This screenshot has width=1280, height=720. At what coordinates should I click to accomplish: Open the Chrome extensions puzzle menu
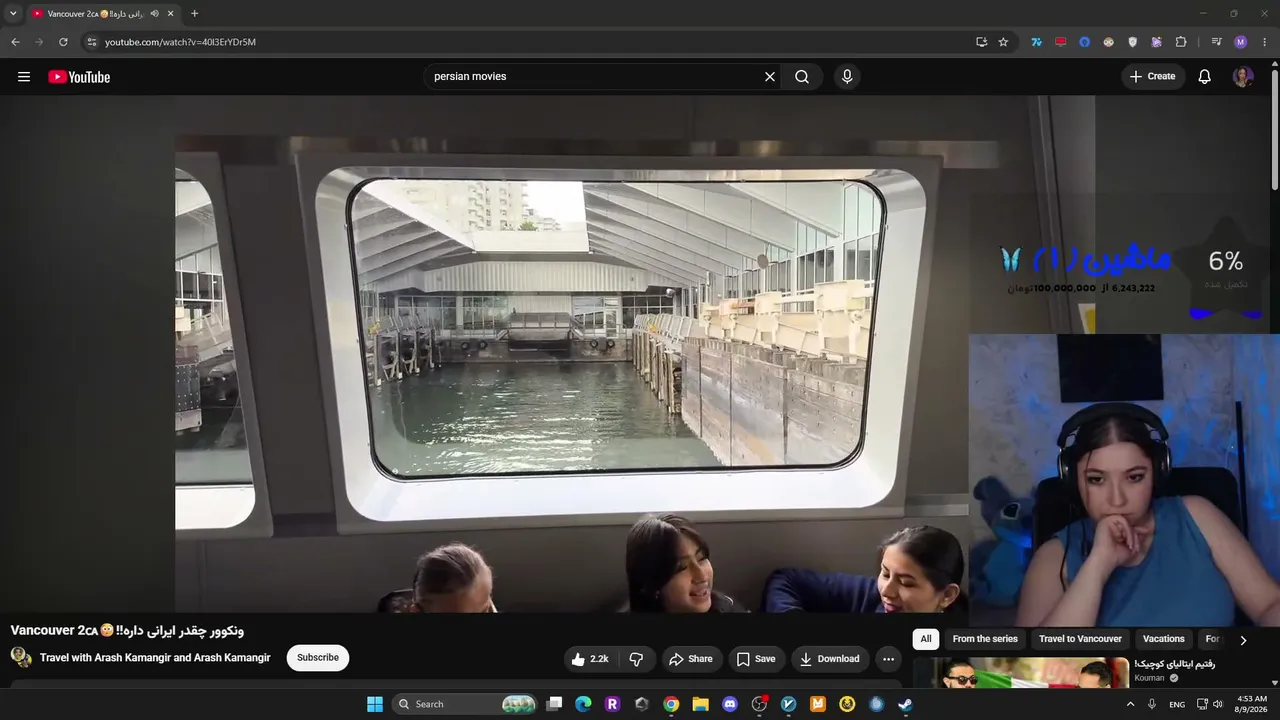(x=1181, y=42)
